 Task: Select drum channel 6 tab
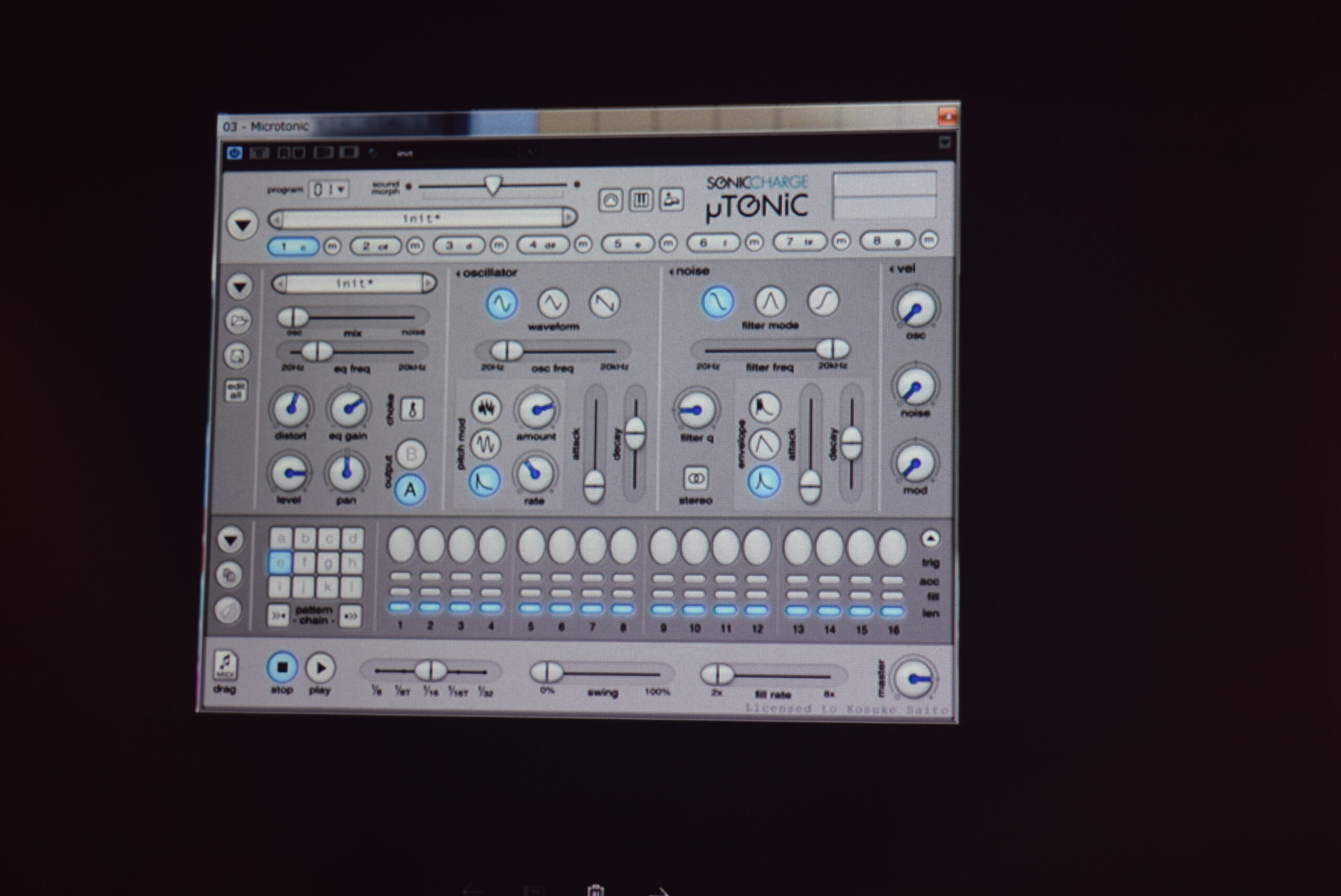pos(713,243)
